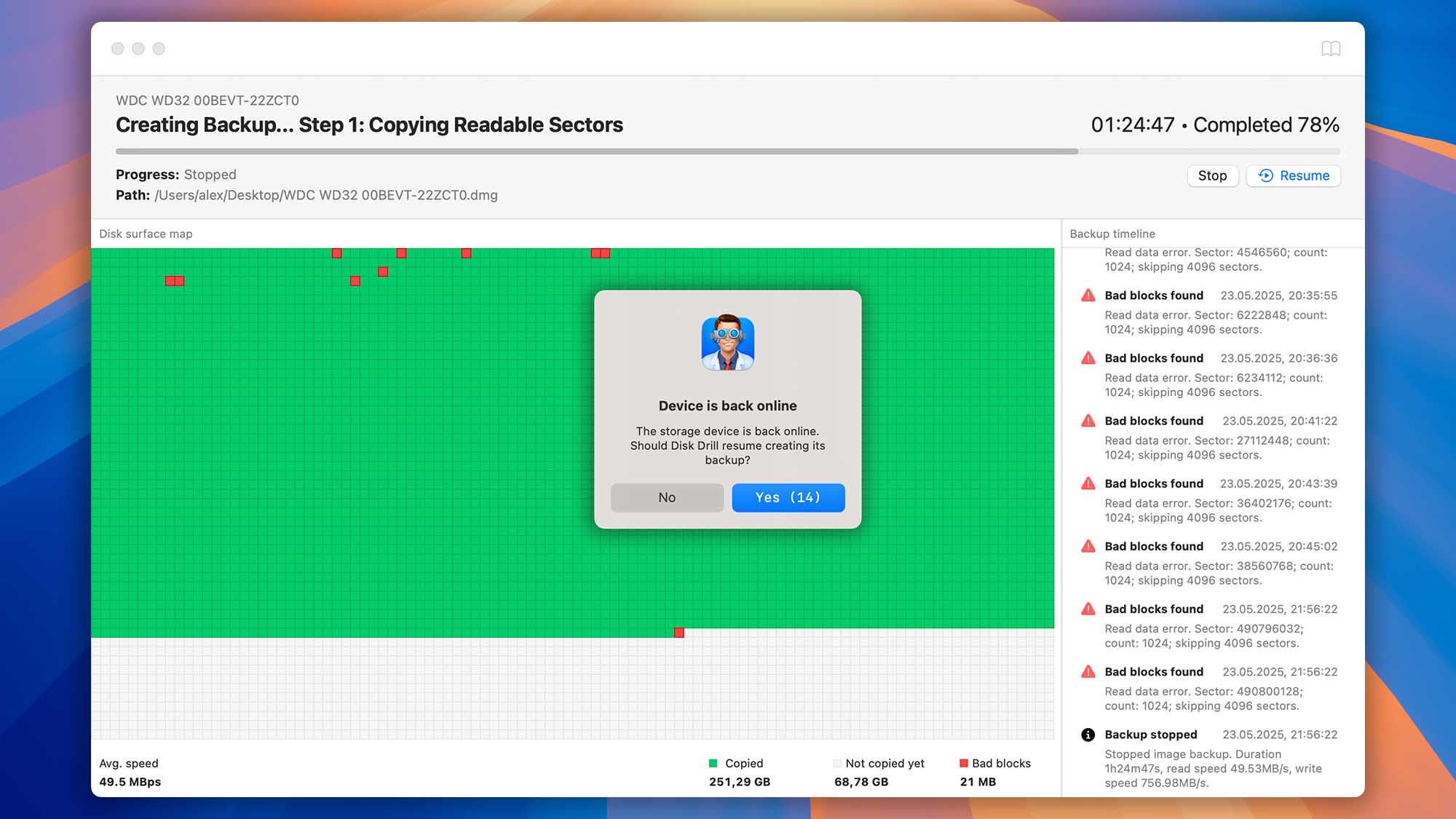The width and height of the screenshot is (1456, 819).
Task: Click the warning icon for 20:36:36 entry
Action: pyautogui.click(x=1088, y=358)
